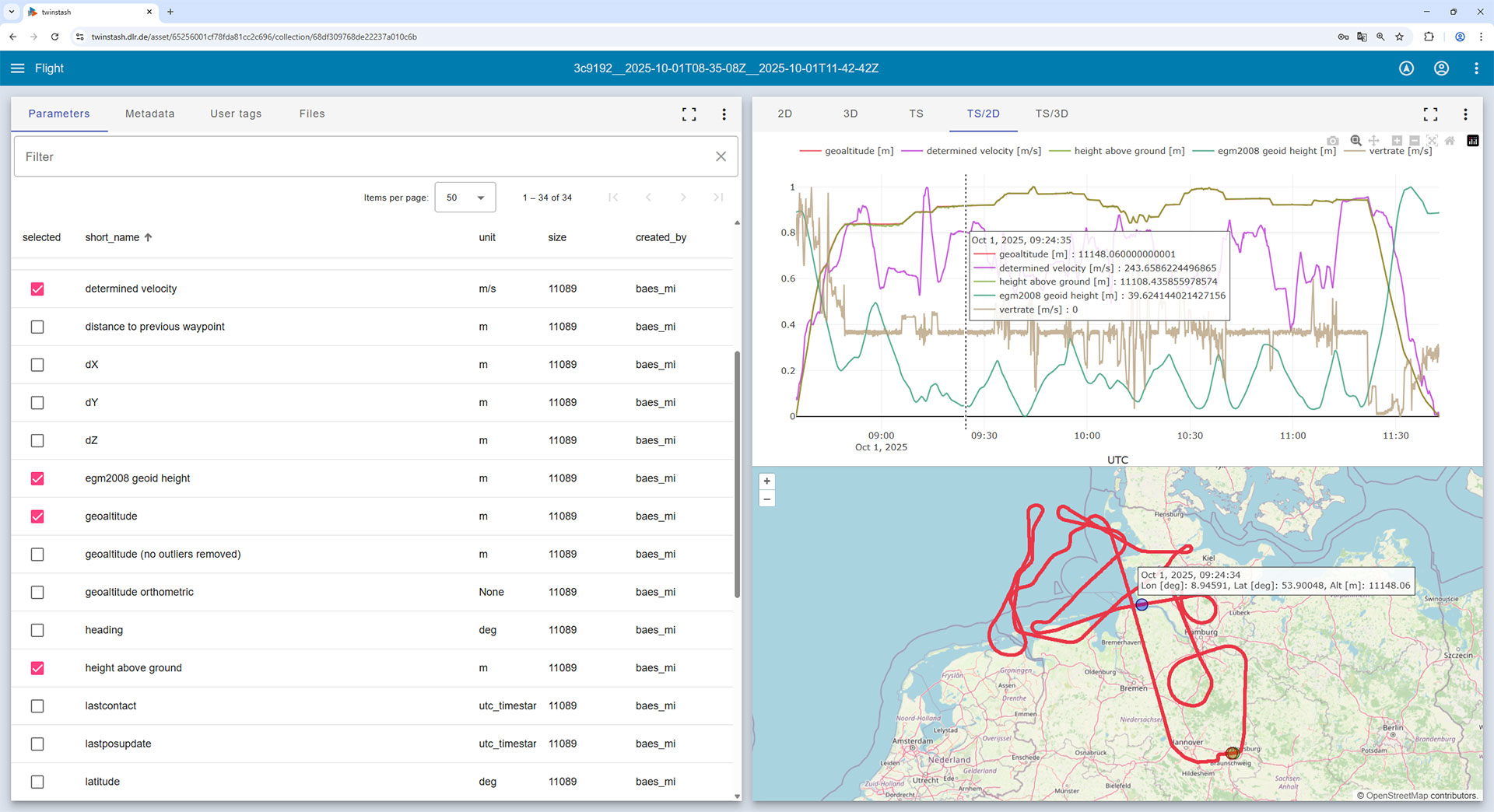Toggle vertrate [m/s] legend entry
The width and height of the screenshot is (1494, 812).
click(x=1389, y=151)
